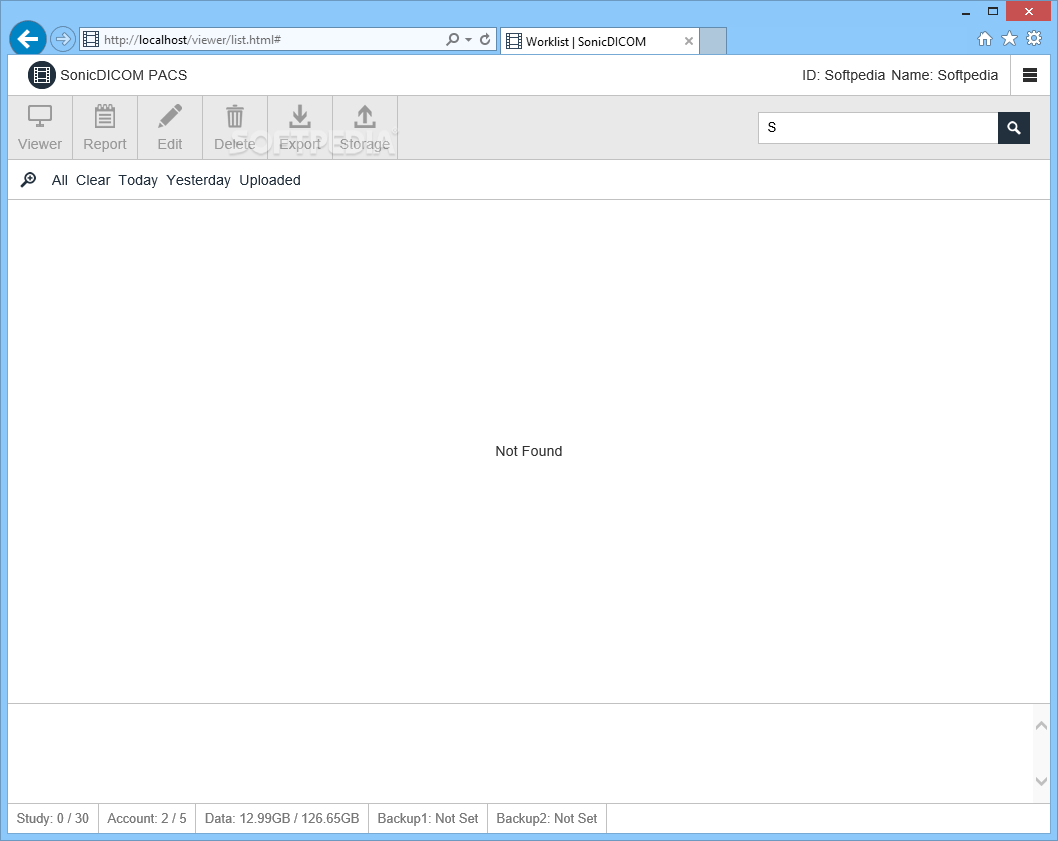The width and height of the screenshot is (1058, 841).
Task: Click the Delete trash tool
Action: click(x=234, y=128)
